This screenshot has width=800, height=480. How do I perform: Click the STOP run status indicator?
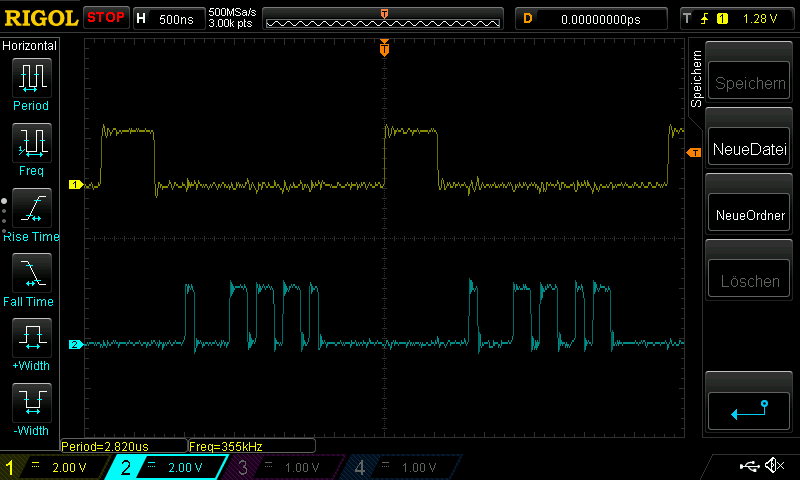[x=106, y=17]
